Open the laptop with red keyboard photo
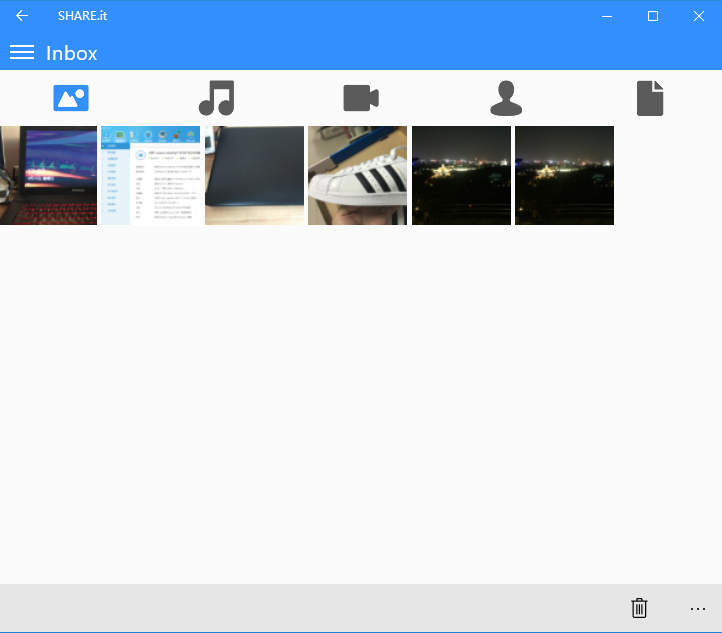Screen dimensions: 722x633 48,175
